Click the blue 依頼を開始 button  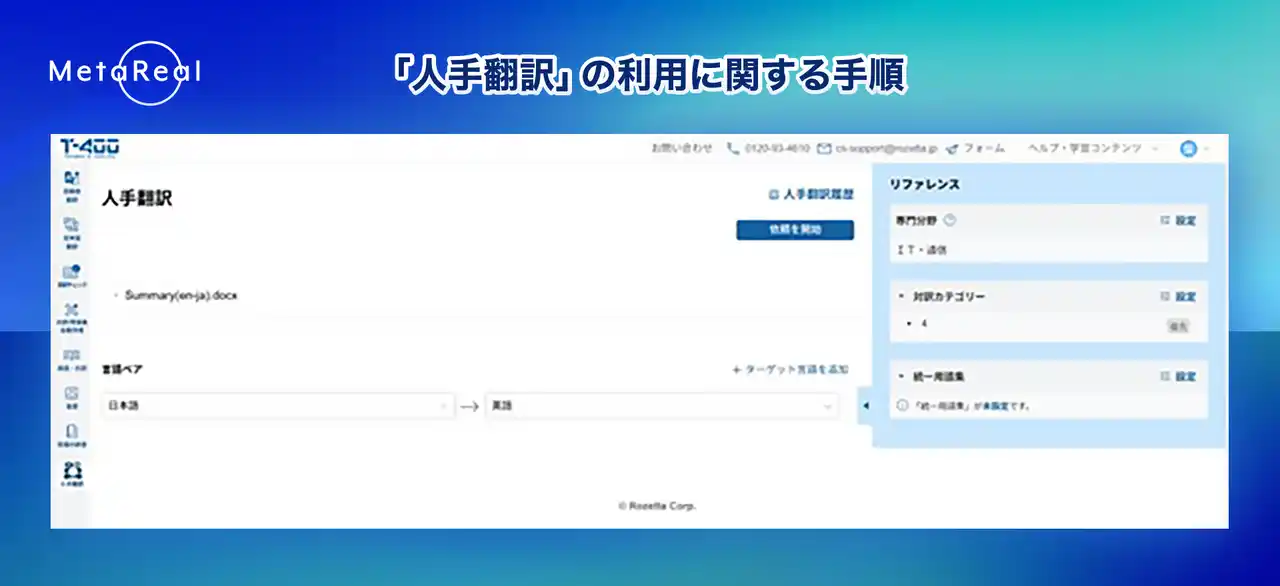click(x=795, y=230)
